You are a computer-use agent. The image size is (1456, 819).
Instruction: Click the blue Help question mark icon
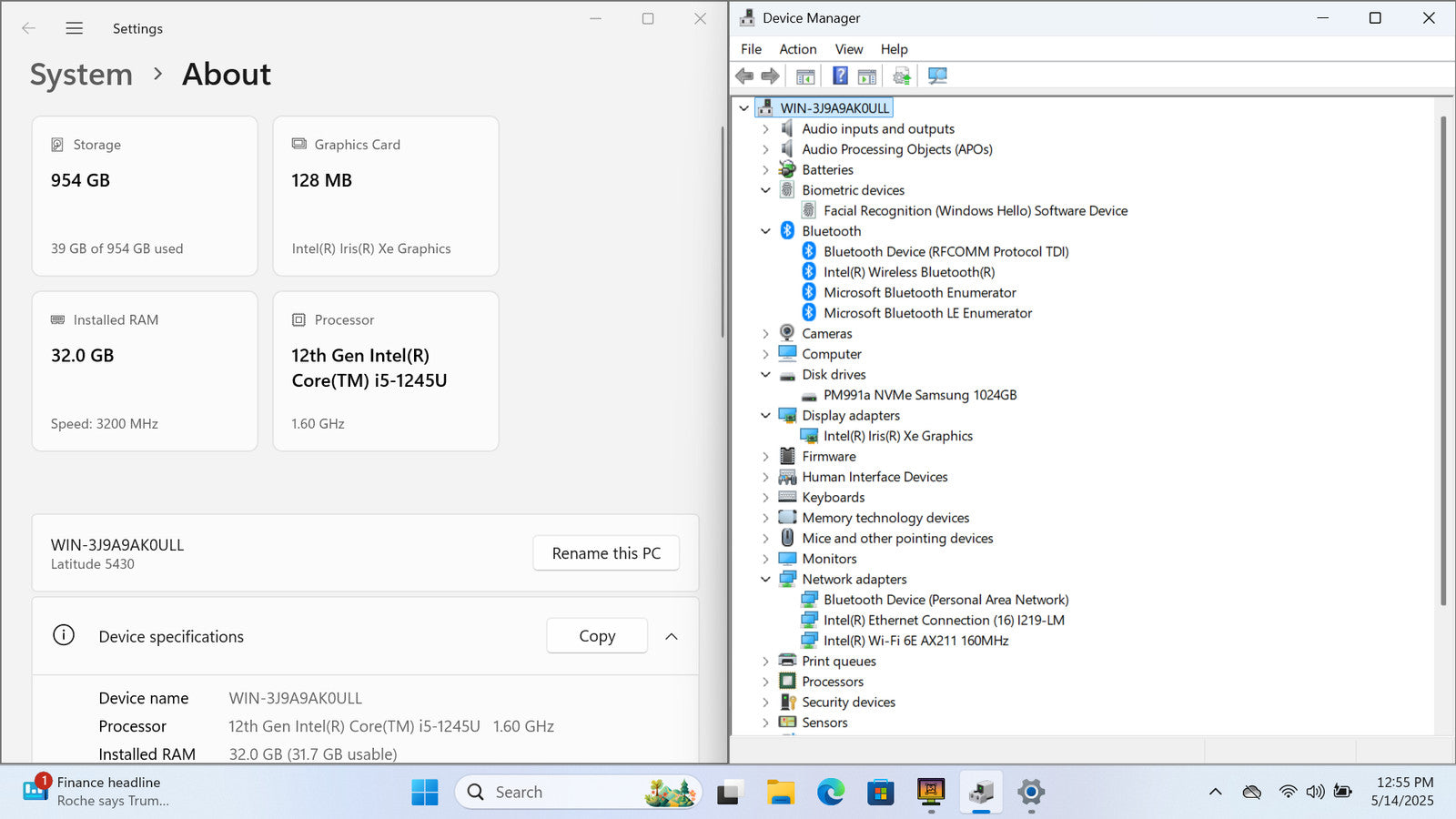(x=840, y=76)
